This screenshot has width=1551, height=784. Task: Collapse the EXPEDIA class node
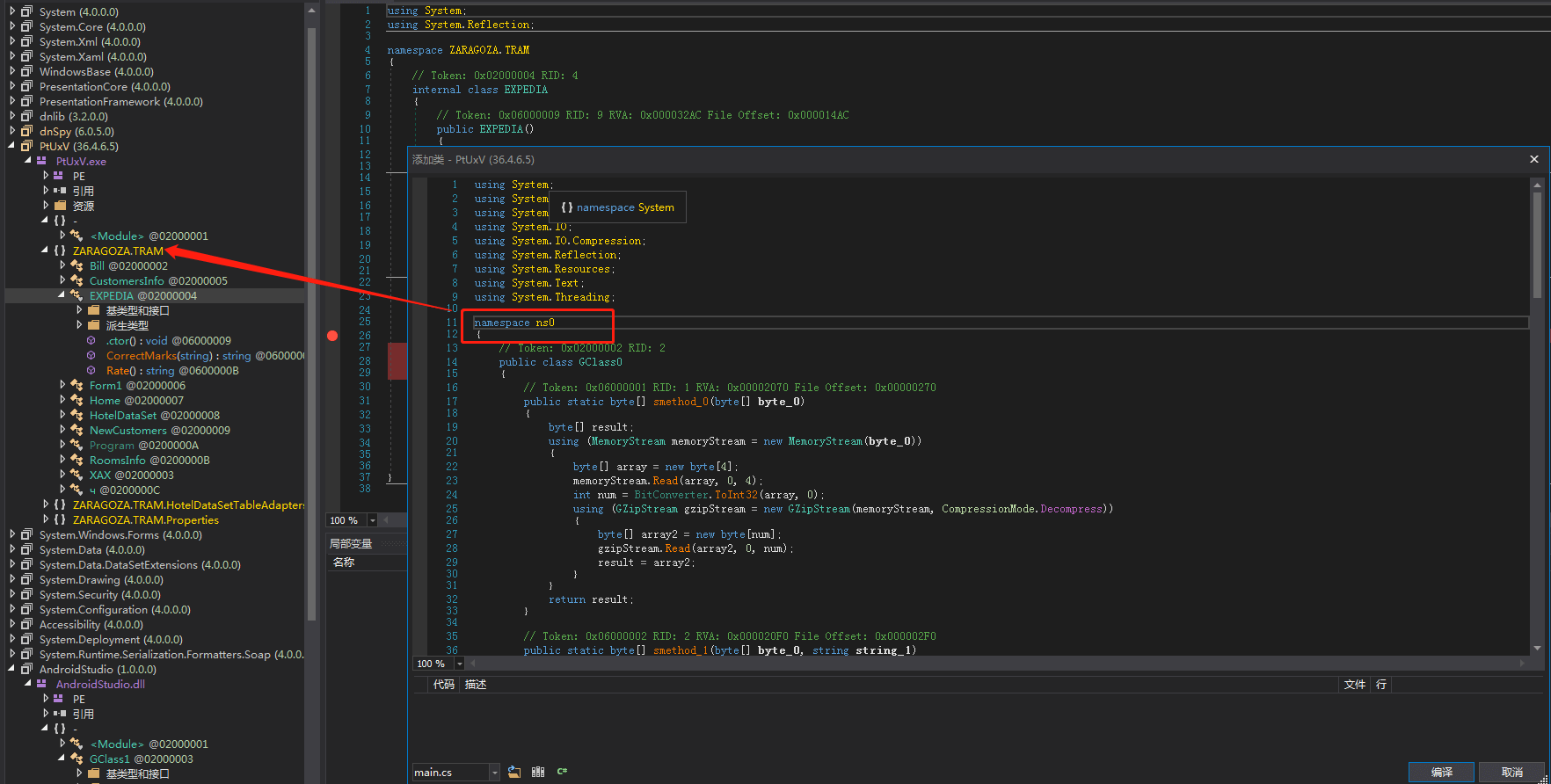[x=62, y=295]
